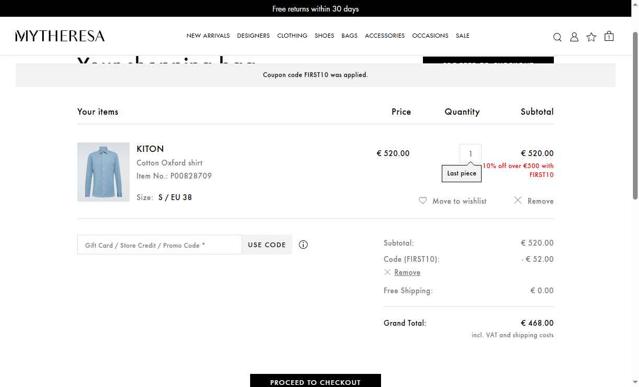Viewport: 639px width, 387px height.
Task: Click the Coupon code FIRST10 was applied message
Action: coord(315,75)
